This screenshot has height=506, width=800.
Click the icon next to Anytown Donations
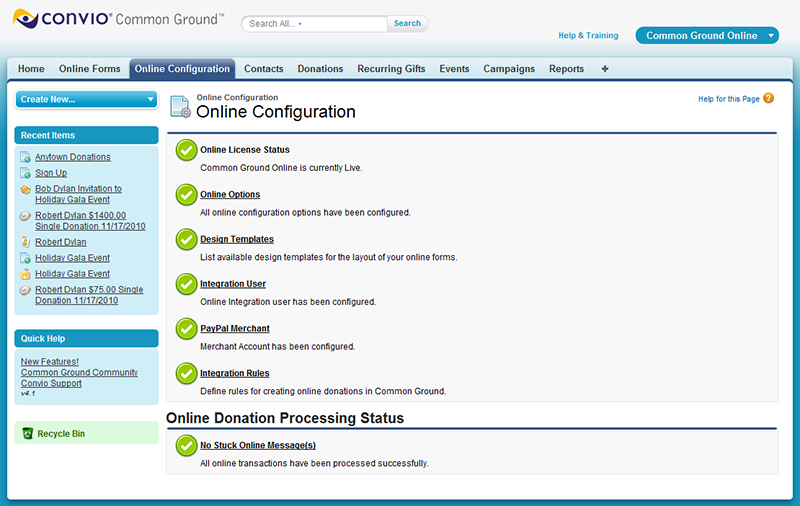coord(25,157)
